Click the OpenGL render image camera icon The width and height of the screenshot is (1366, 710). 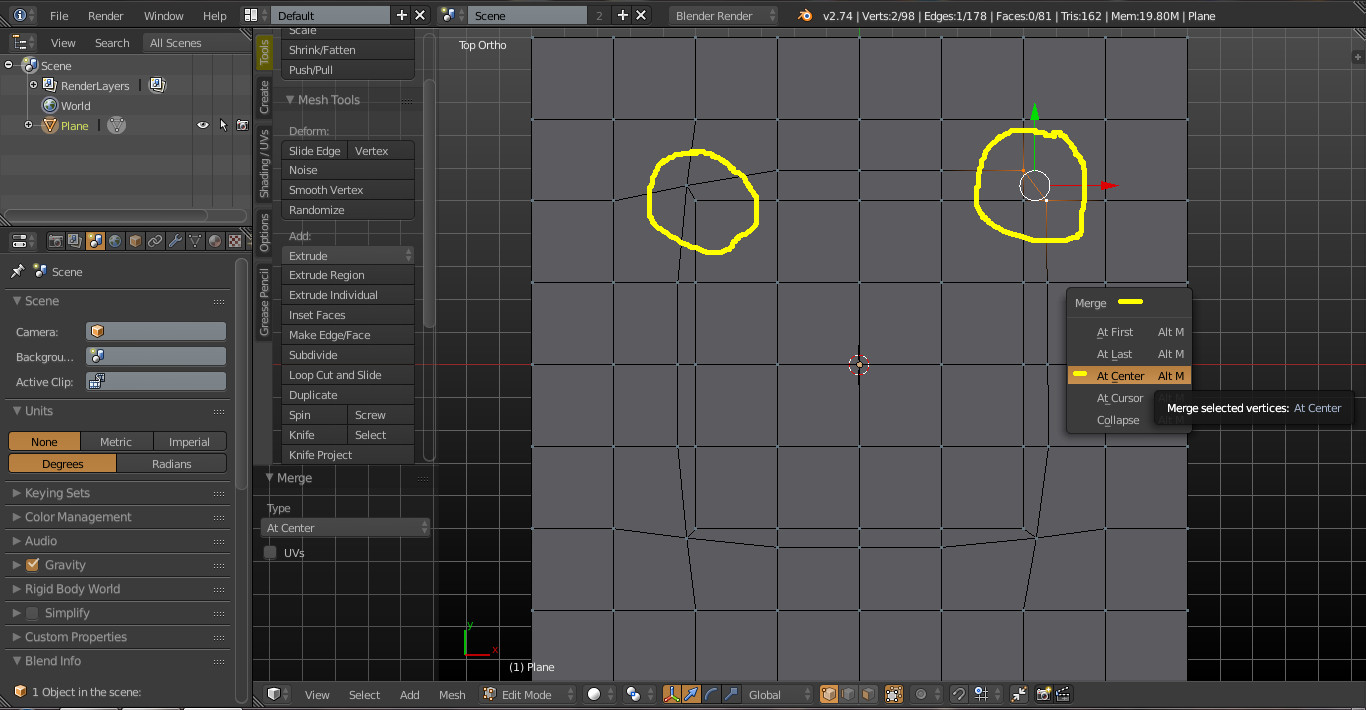[x=1044, y=694]
